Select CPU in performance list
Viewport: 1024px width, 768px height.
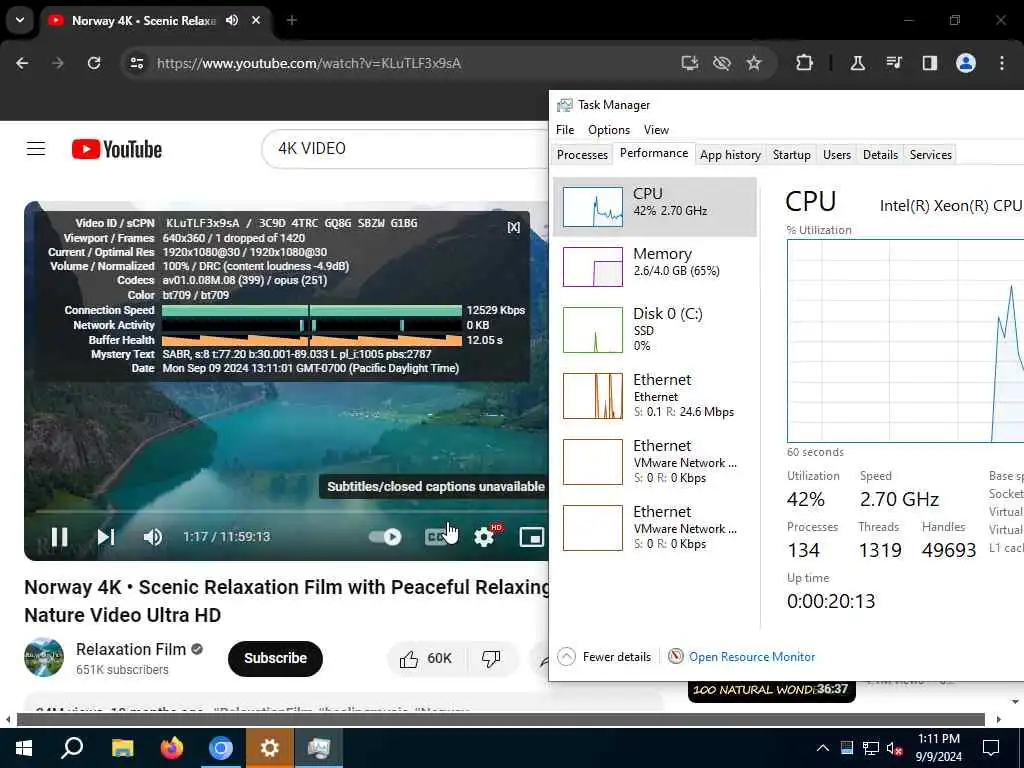(x=654, y=206)
